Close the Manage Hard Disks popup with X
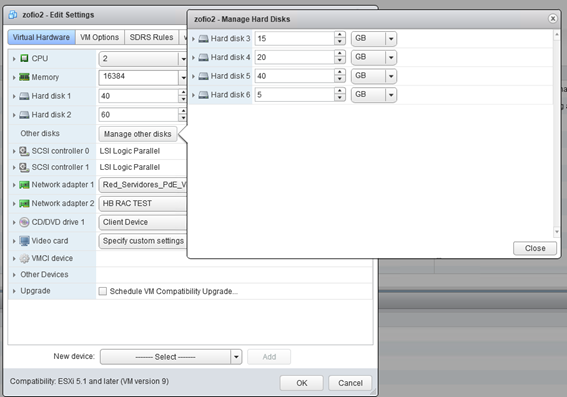This screenshot has width=567, height=397. [x=553, y=18]
